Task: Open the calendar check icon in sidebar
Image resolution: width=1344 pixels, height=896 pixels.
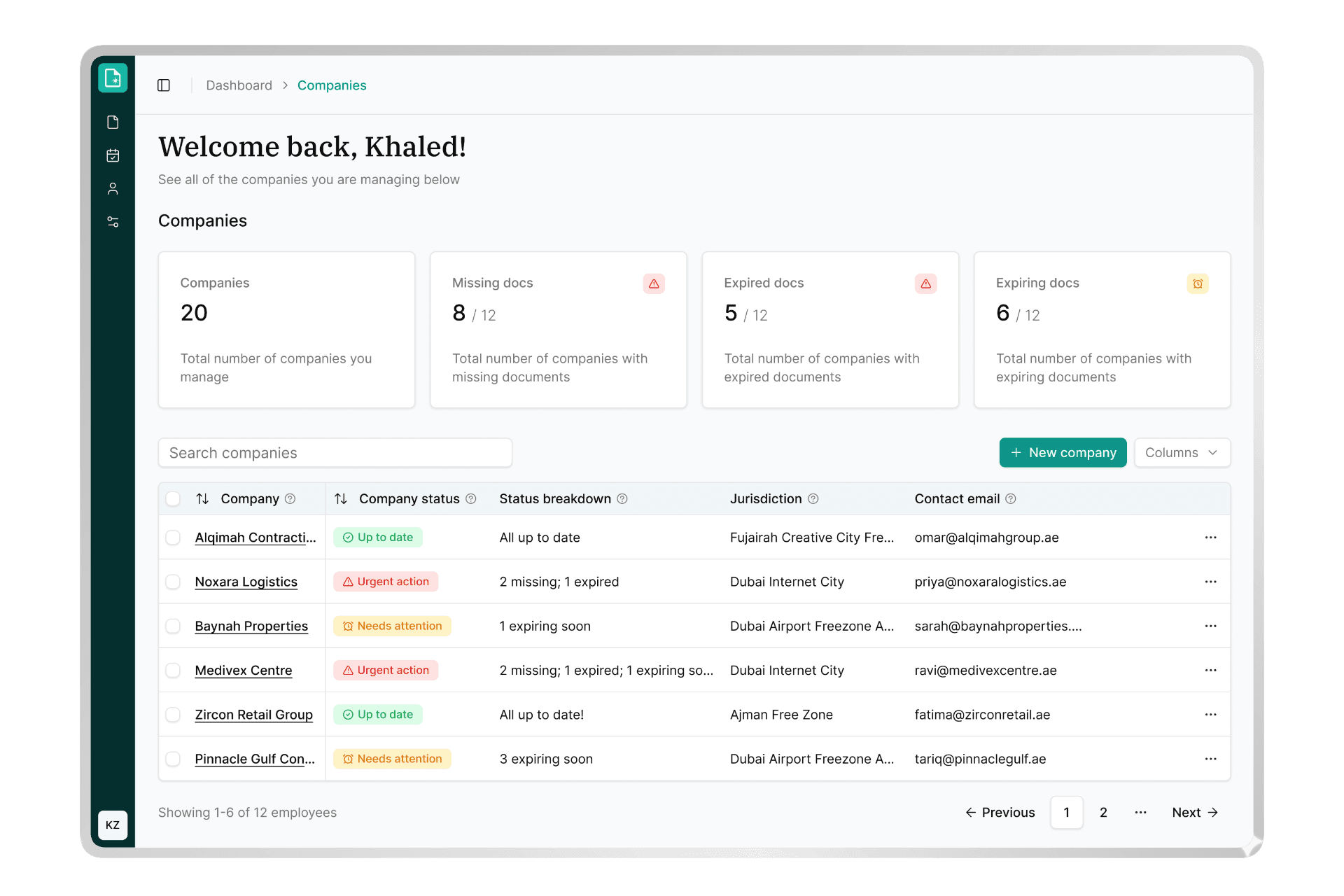Action: (113, 155)
